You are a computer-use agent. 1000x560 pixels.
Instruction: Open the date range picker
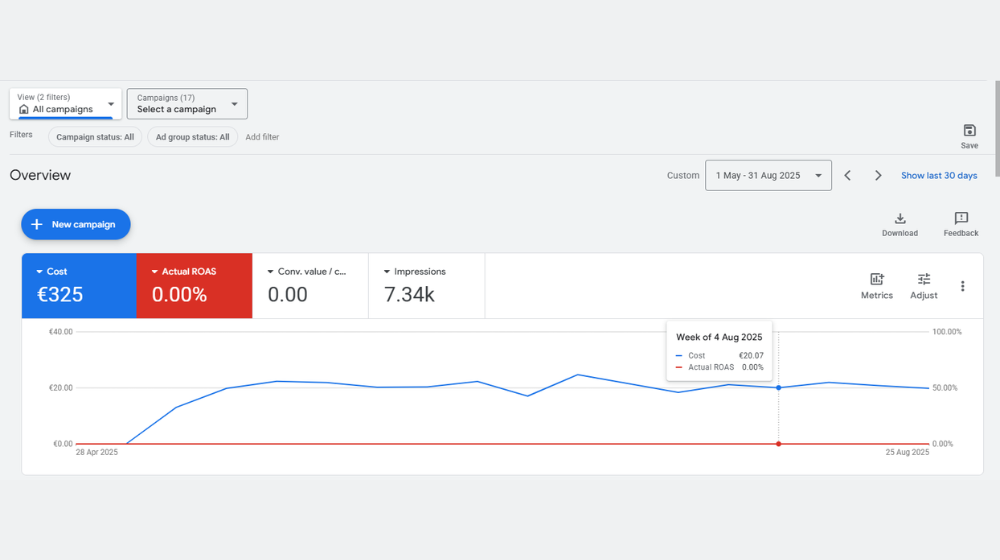click(x=768, y=175)
